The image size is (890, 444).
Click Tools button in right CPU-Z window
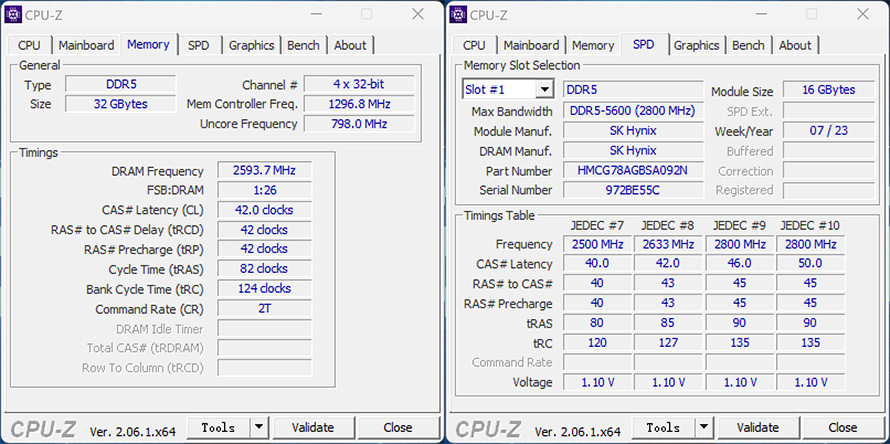coord(664,427)
